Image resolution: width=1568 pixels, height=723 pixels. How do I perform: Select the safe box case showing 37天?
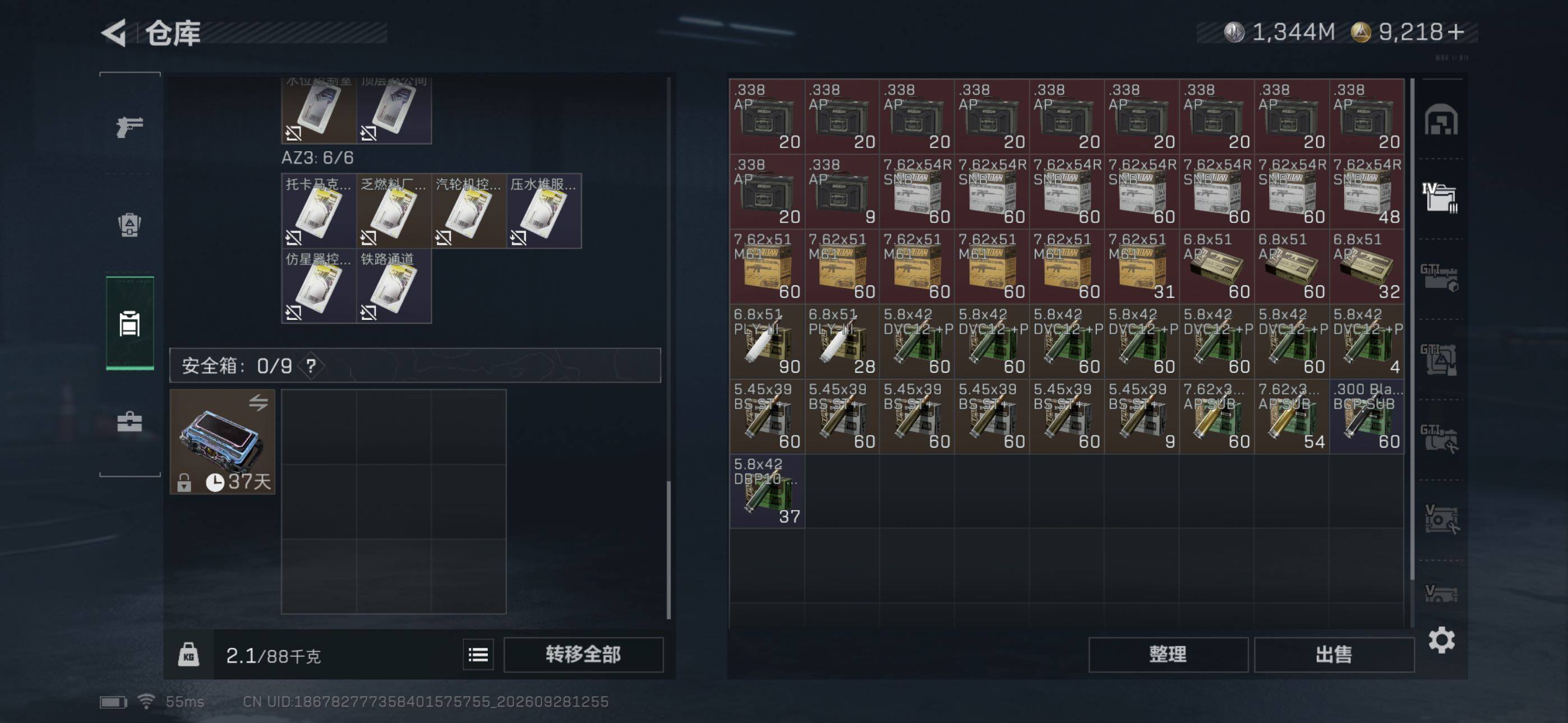223,442
